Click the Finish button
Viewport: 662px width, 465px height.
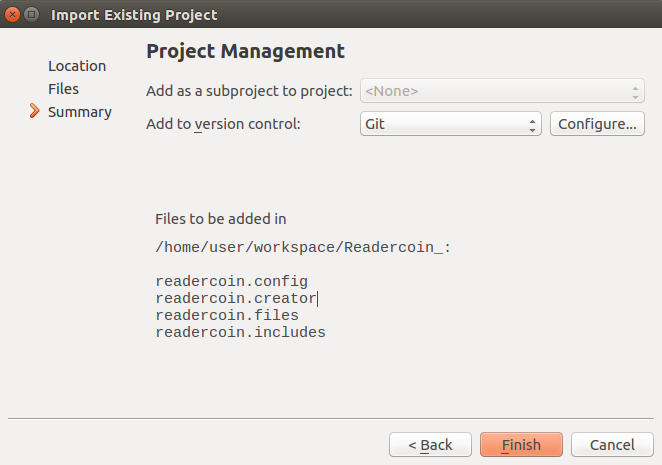coord(521,445)
